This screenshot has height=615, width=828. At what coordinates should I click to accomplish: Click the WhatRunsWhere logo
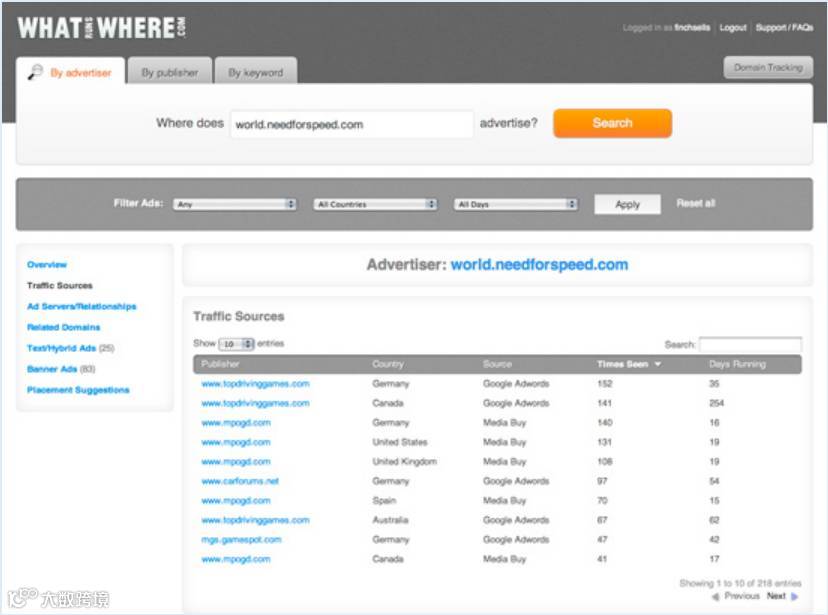pyautogui.click(x=101, y=27)
